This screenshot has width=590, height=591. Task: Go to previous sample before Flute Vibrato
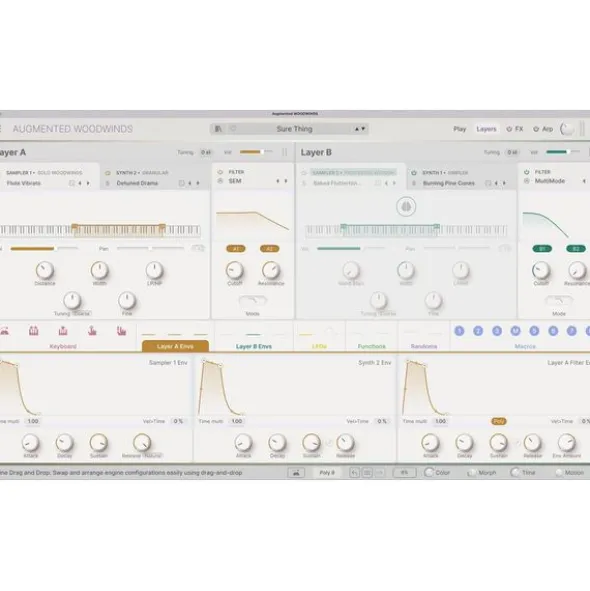point(80,183)
